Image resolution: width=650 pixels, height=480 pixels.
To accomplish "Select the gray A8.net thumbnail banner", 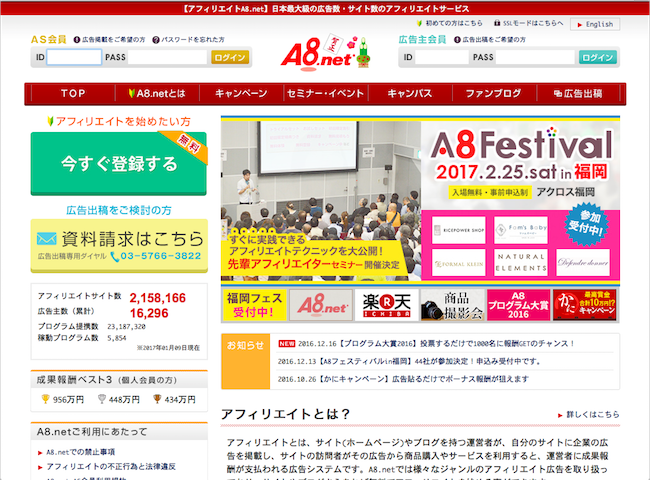I will [x=321, y=305].
